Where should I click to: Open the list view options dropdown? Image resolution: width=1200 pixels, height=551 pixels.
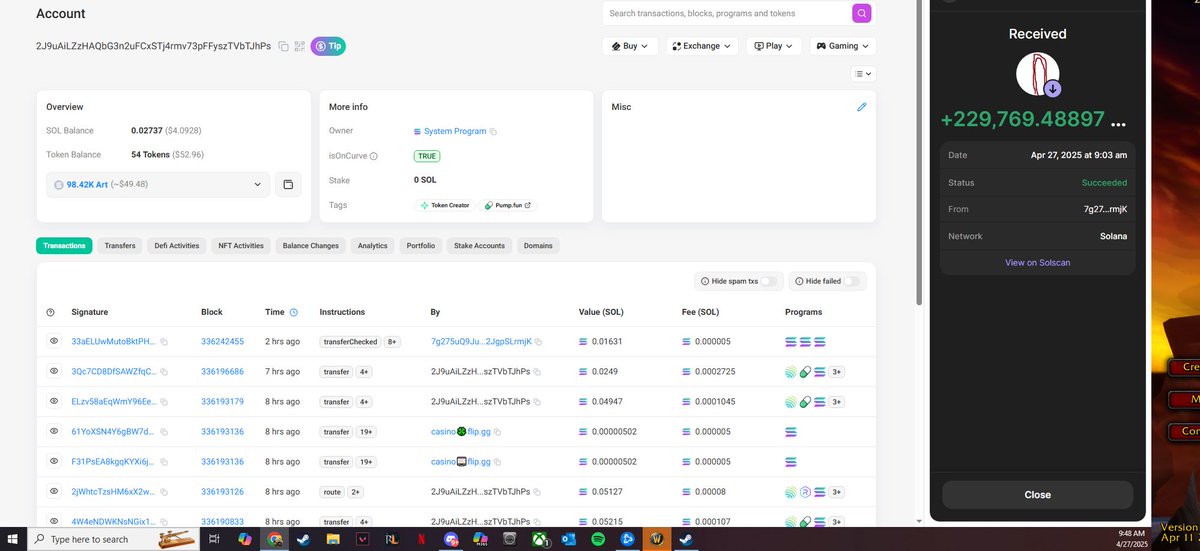pyautogui.click(x=863, y=74)
